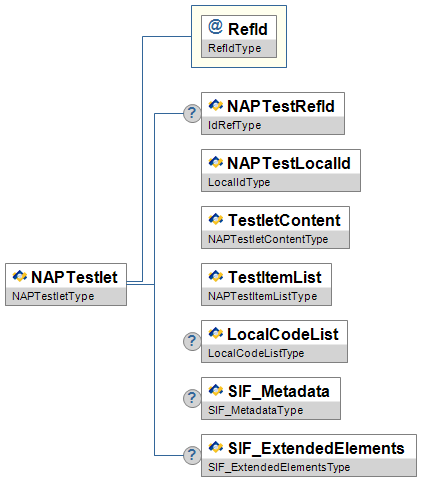Click the optional marker before LocalCodeList
This screenshot has height=481, width=439.
pyautogui.click(x=192, y=341)
